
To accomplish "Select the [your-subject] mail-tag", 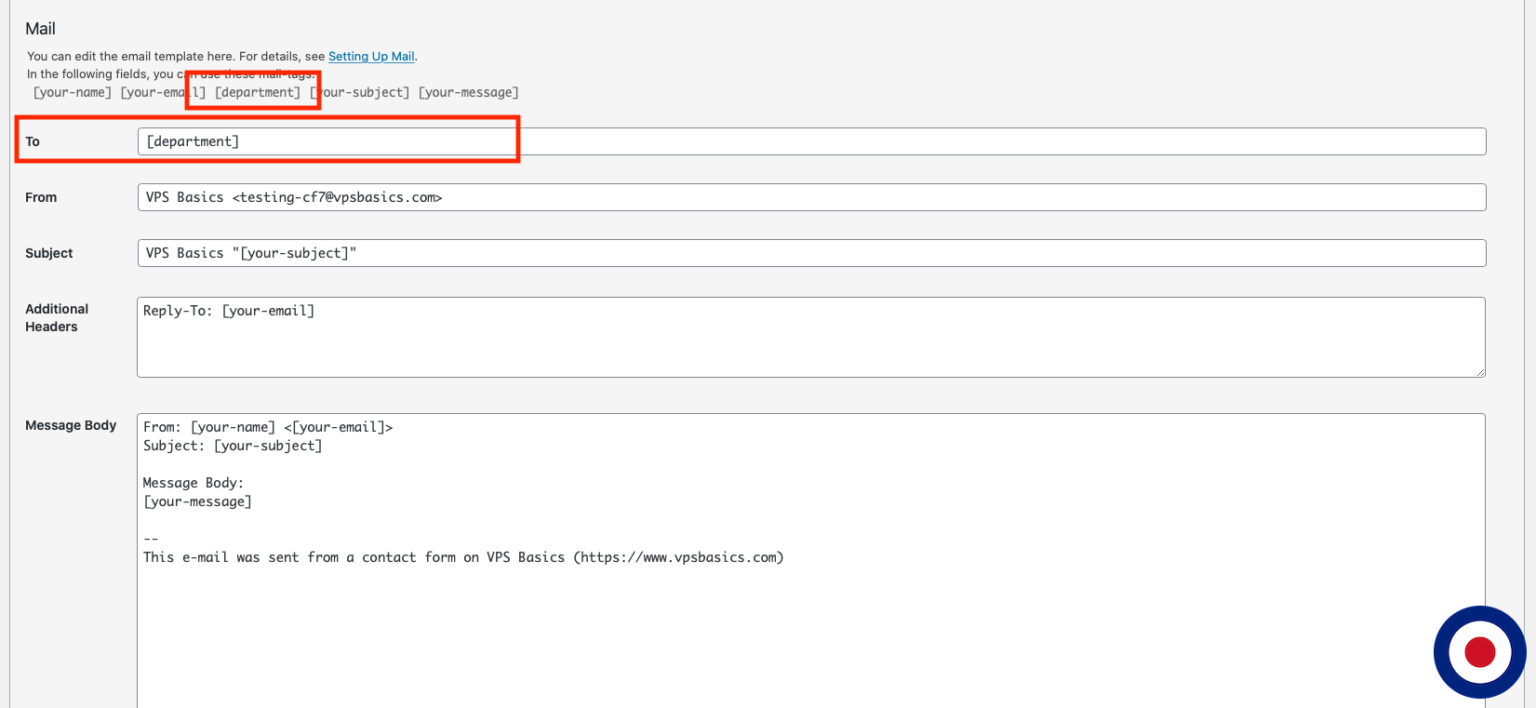I will (x=360, y=91).
